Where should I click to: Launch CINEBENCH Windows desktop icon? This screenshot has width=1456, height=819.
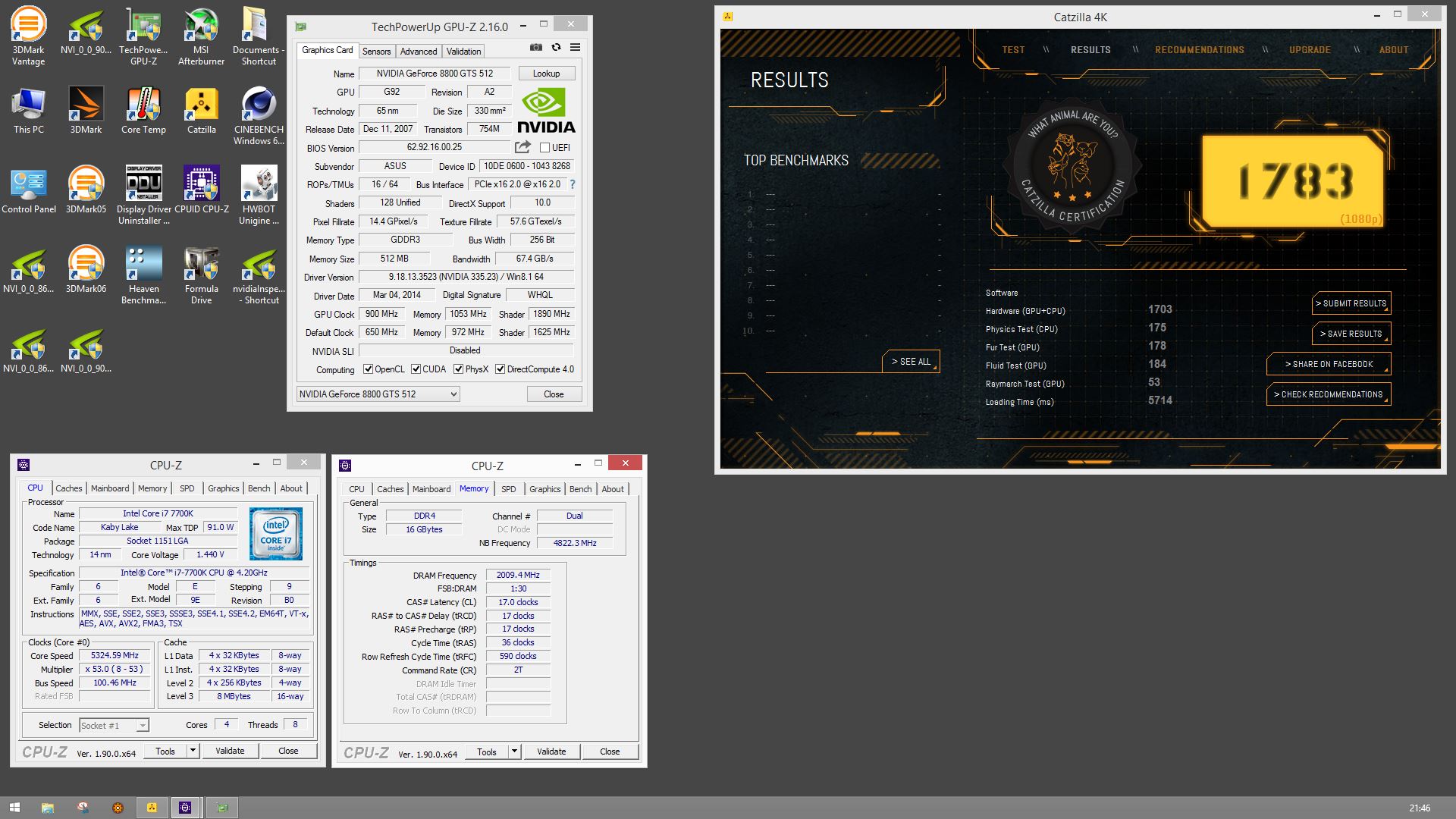pyautogui.click(x=259, y=115)
